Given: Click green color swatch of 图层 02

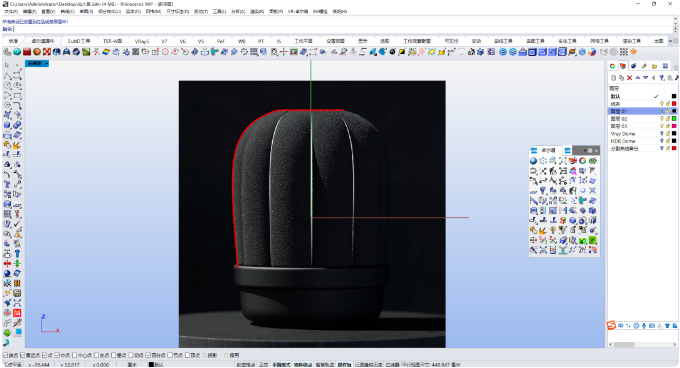Looking at the screenshot, I should [674, 118].
